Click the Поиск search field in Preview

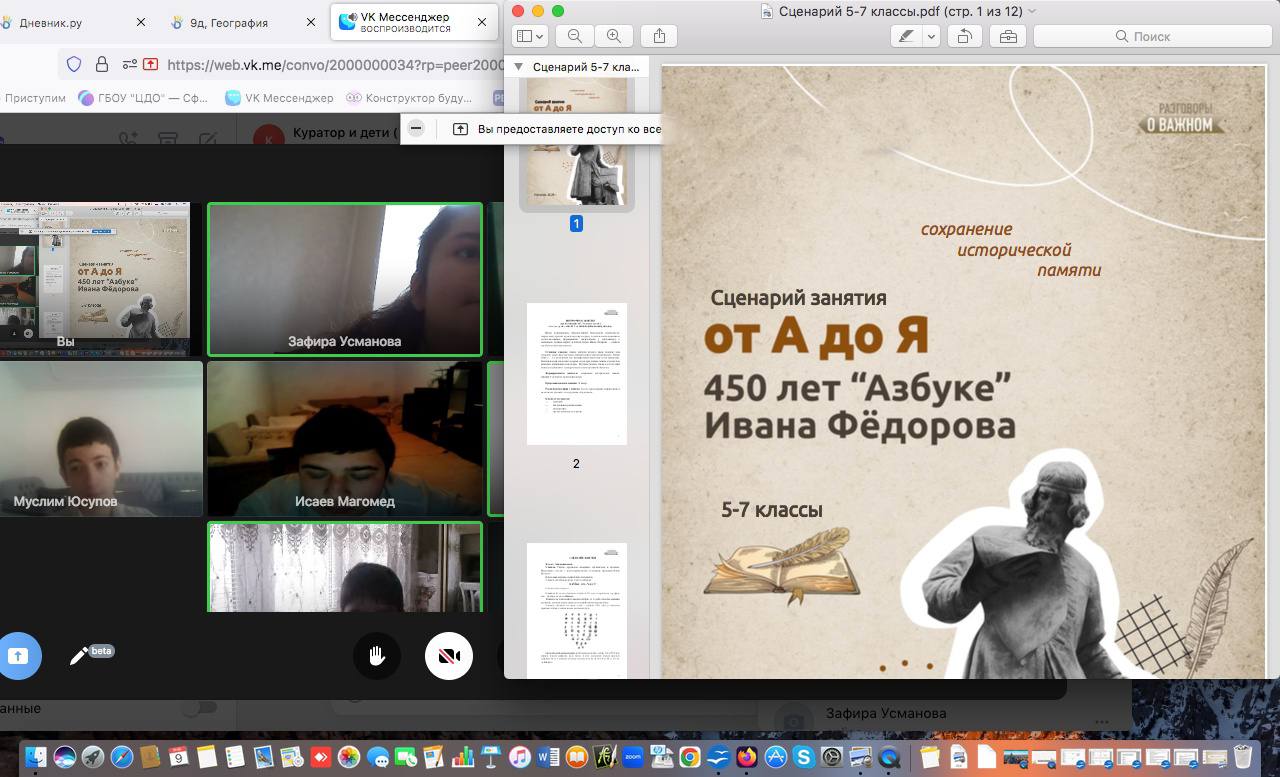(x=1150, y=36)
